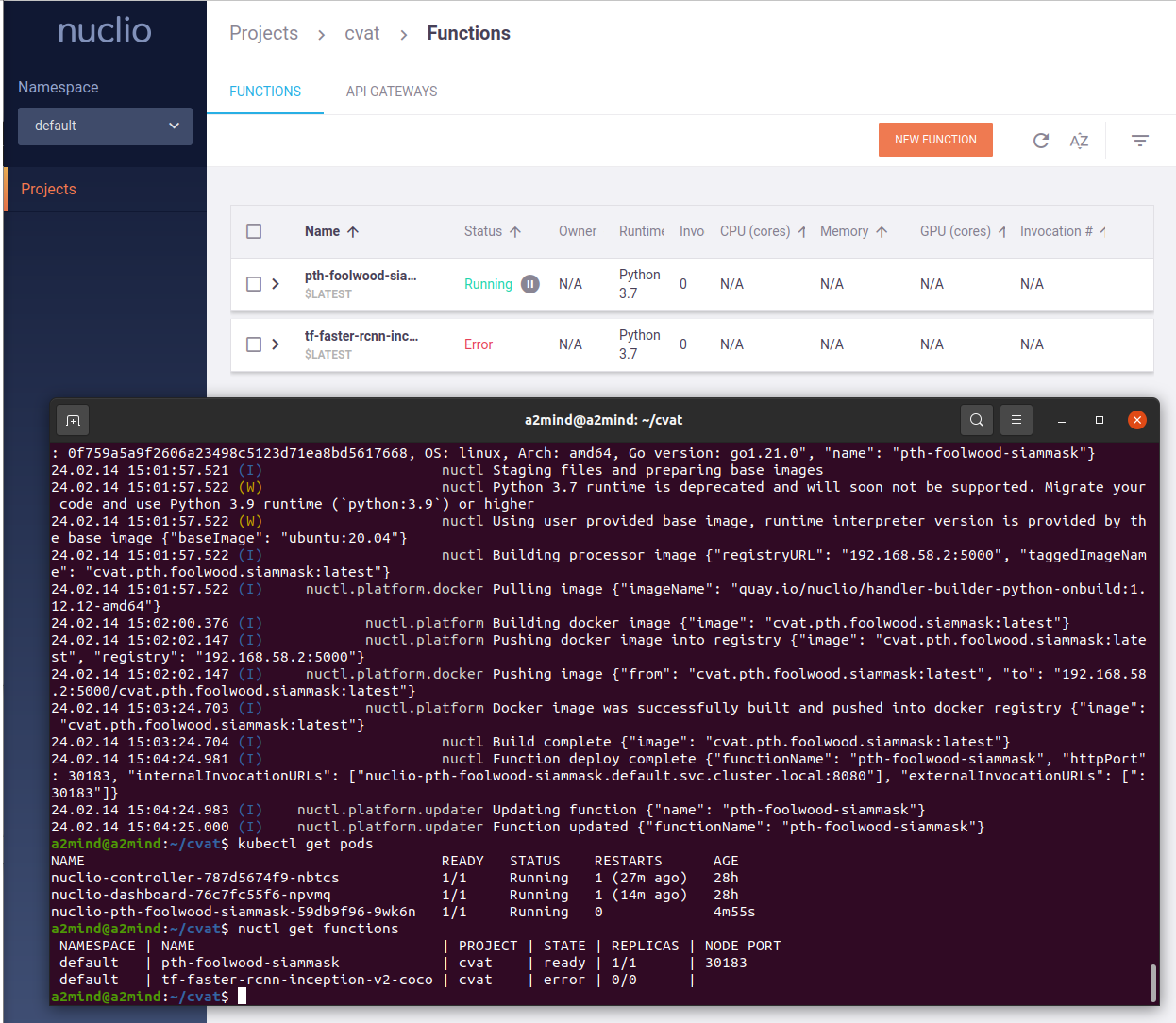Screen dimensions: 1176x1023
Task: Click the Runtime column header
Action: tap(642, 231)
